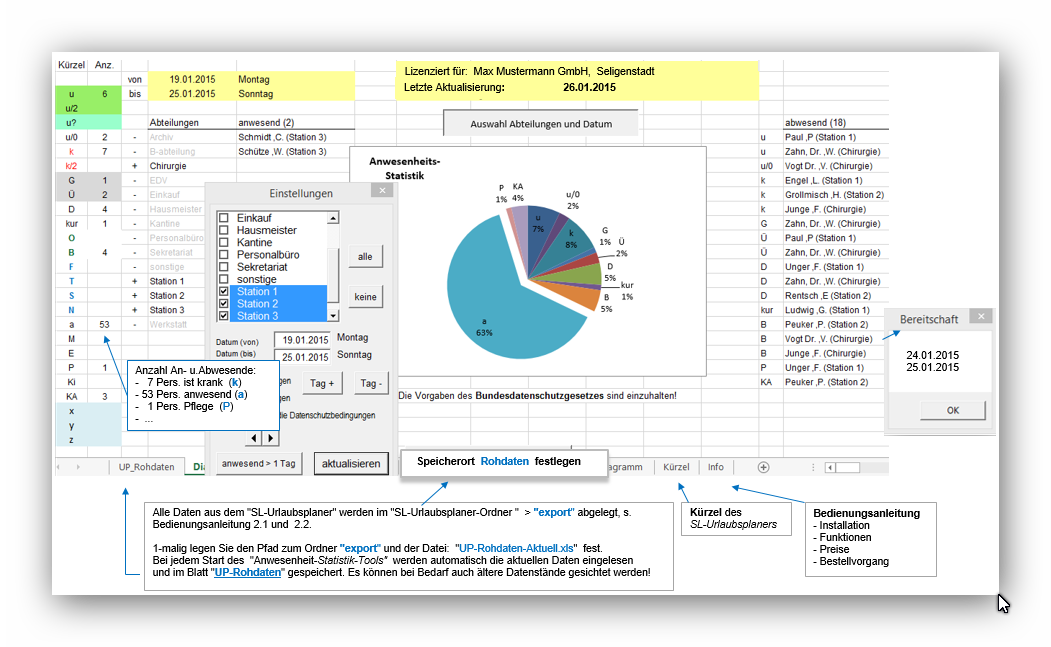Select cell with Grollmisch ,H. (Station 2)

(836, 194)
